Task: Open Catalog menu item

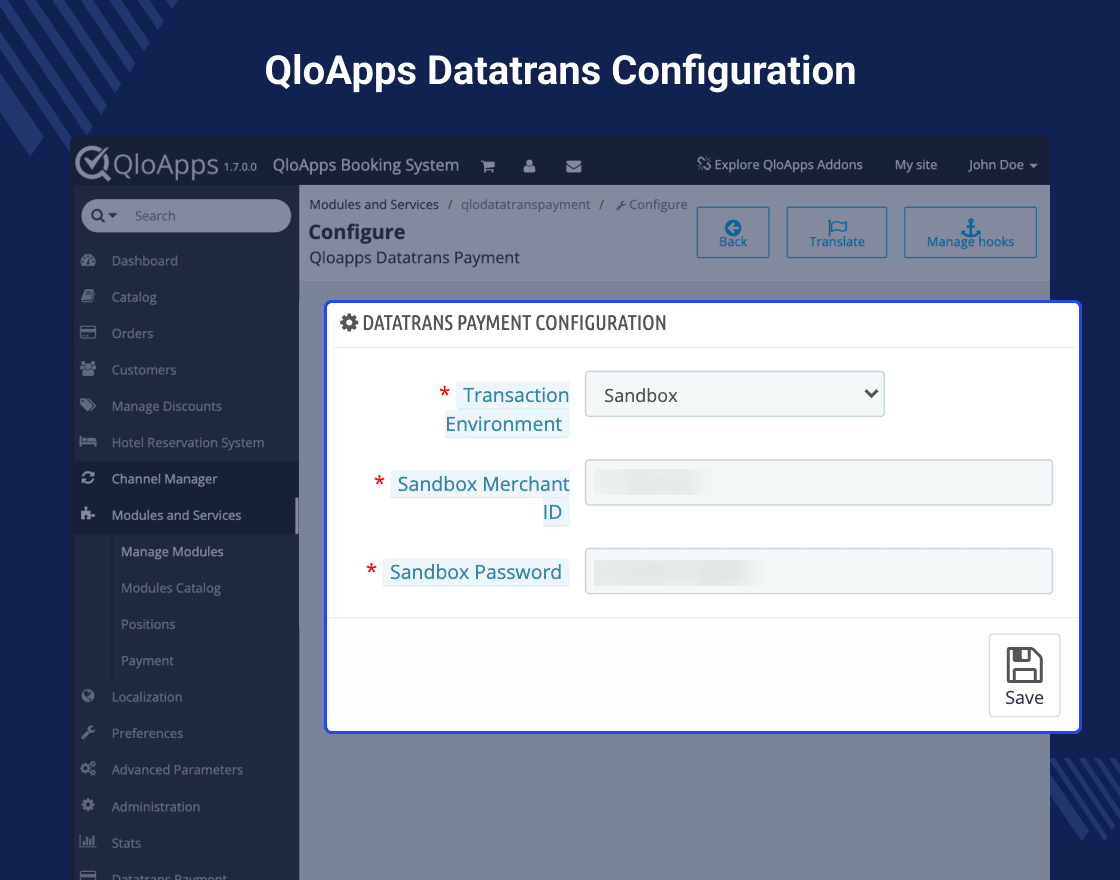Action: click(134, 297)
